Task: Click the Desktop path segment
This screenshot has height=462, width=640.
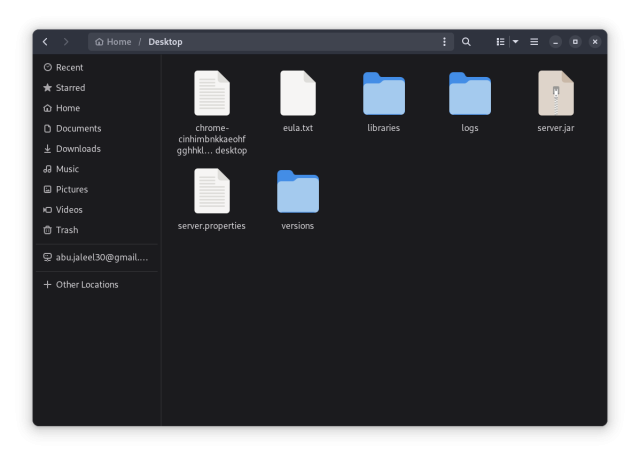Action: tap(165, 42)
